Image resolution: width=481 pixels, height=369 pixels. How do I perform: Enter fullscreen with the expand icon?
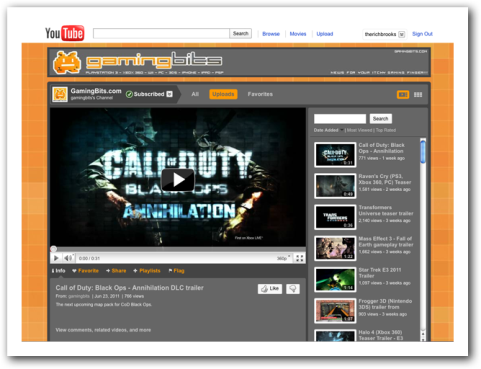[x=299, y=258]
